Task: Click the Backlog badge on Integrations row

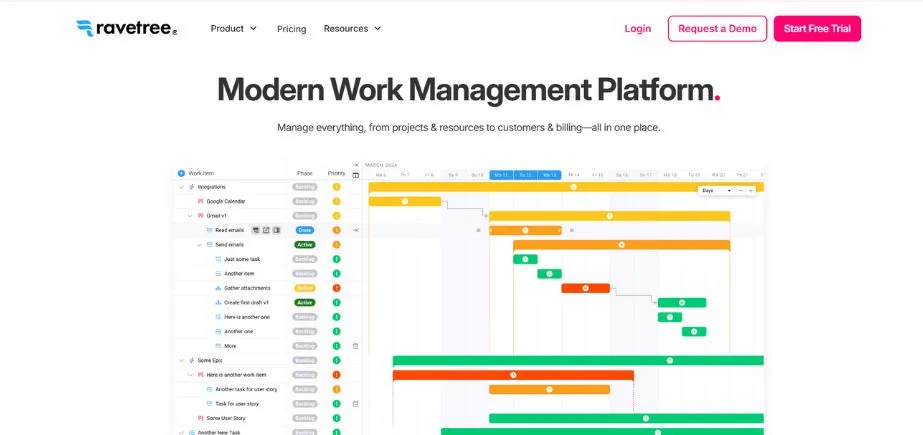Action: coord(305,187)
